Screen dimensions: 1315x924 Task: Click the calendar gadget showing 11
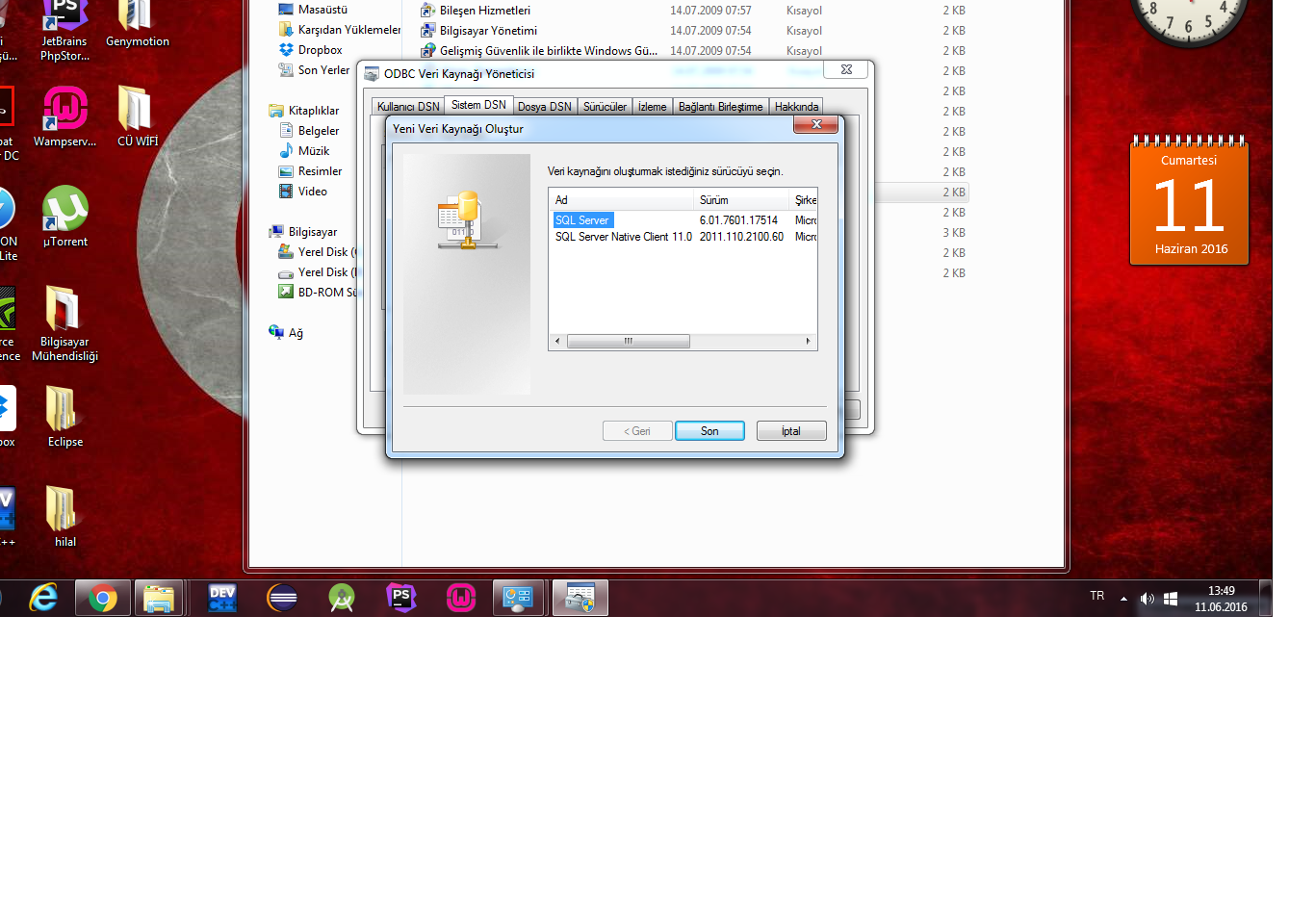[1189, 201]
